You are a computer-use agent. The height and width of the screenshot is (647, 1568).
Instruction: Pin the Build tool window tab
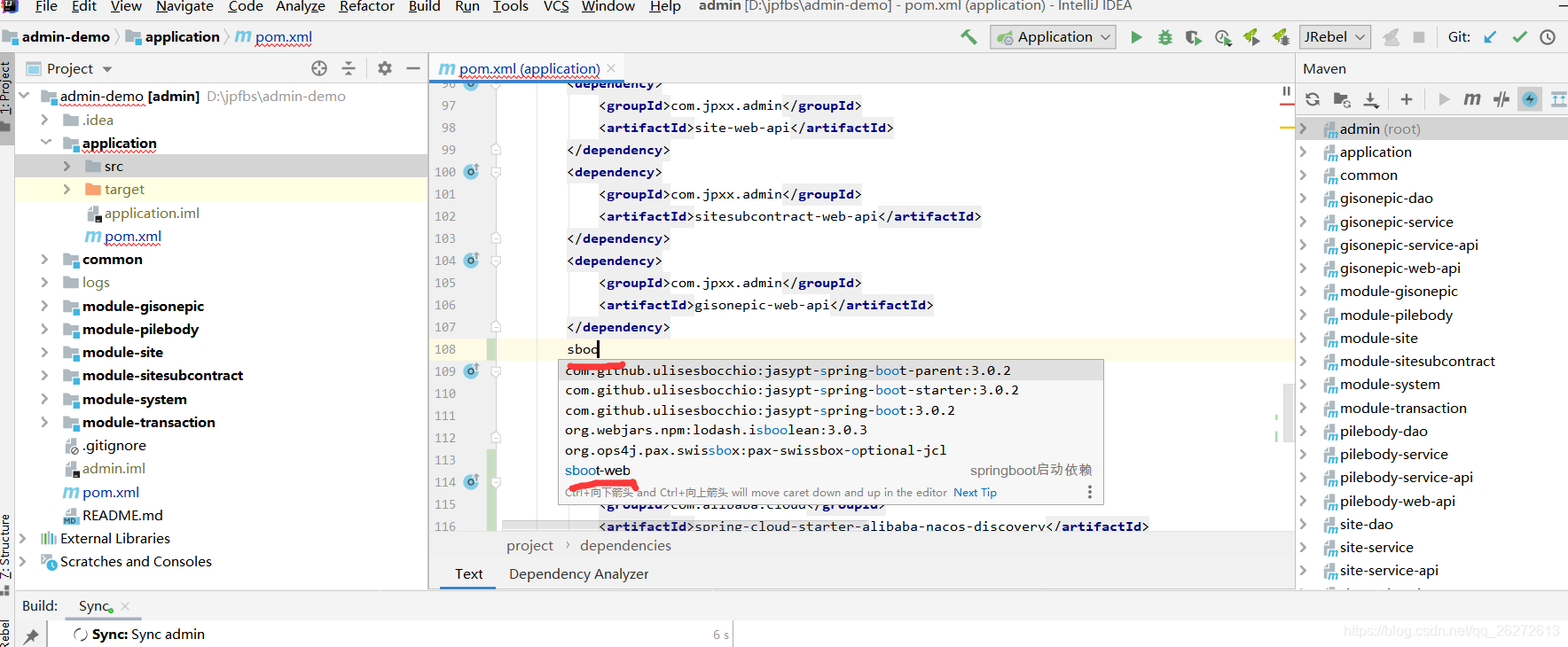tap(32, 635)
